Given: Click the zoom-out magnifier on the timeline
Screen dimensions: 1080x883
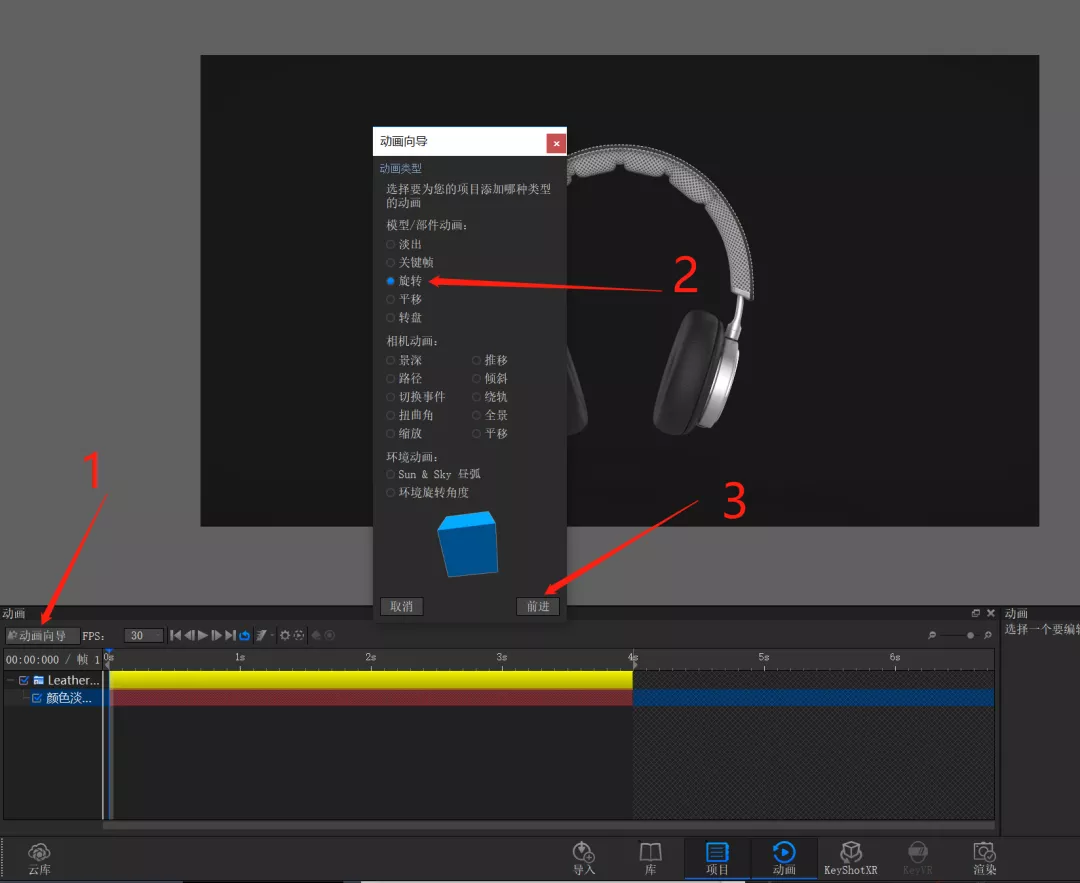Looking at the screenshot, I should pyautogui.click(x=932, y=635).
